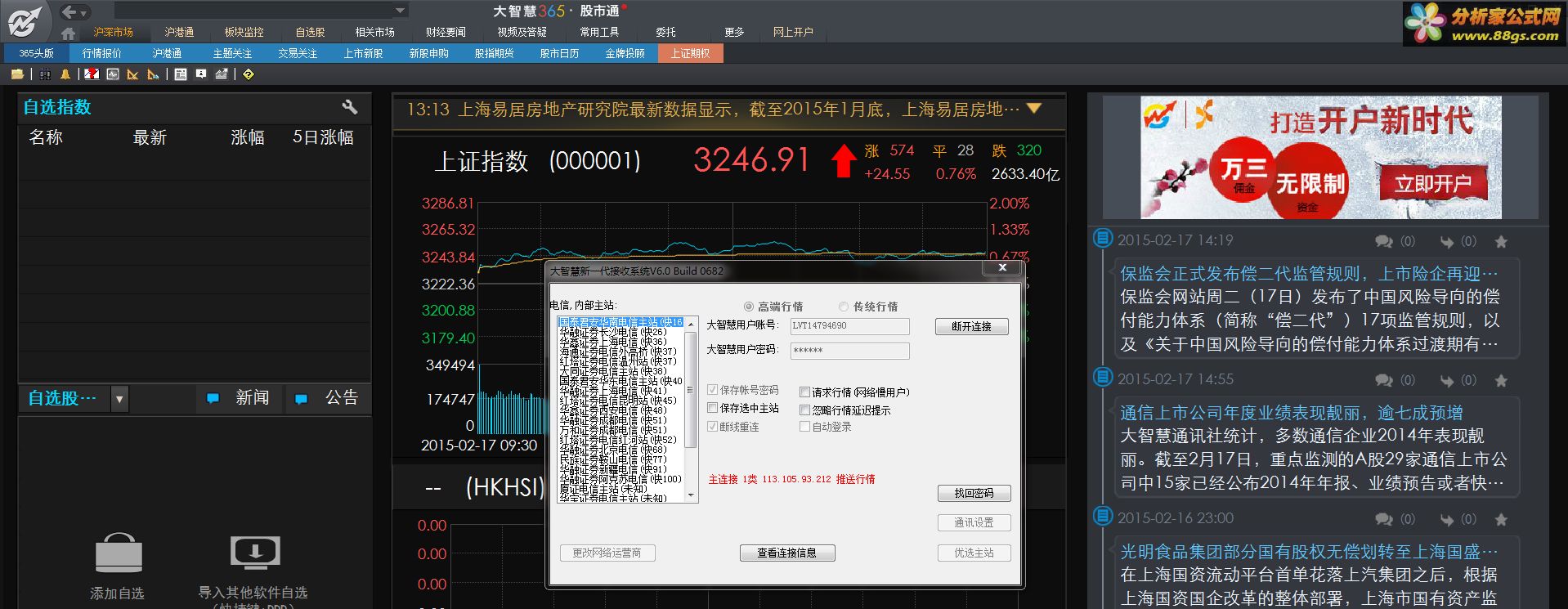Click the 更改网络运营商 button
Viewport: 1568px width, 609px height.
pyautogui.click(x=607, y=553)
